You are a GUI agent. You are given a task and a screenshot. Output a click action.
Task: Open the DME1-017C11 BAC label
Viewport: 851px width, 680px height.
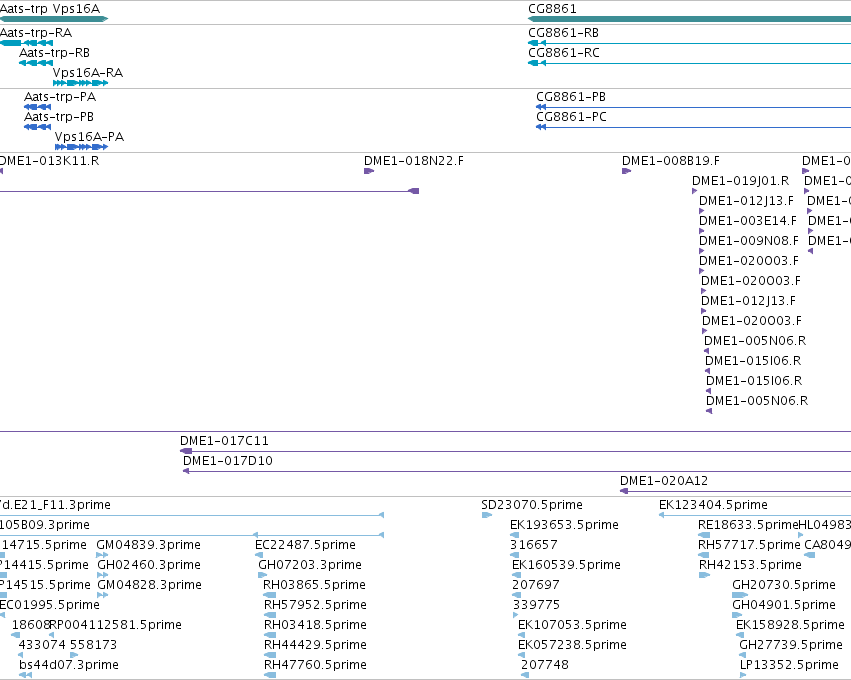224,441
